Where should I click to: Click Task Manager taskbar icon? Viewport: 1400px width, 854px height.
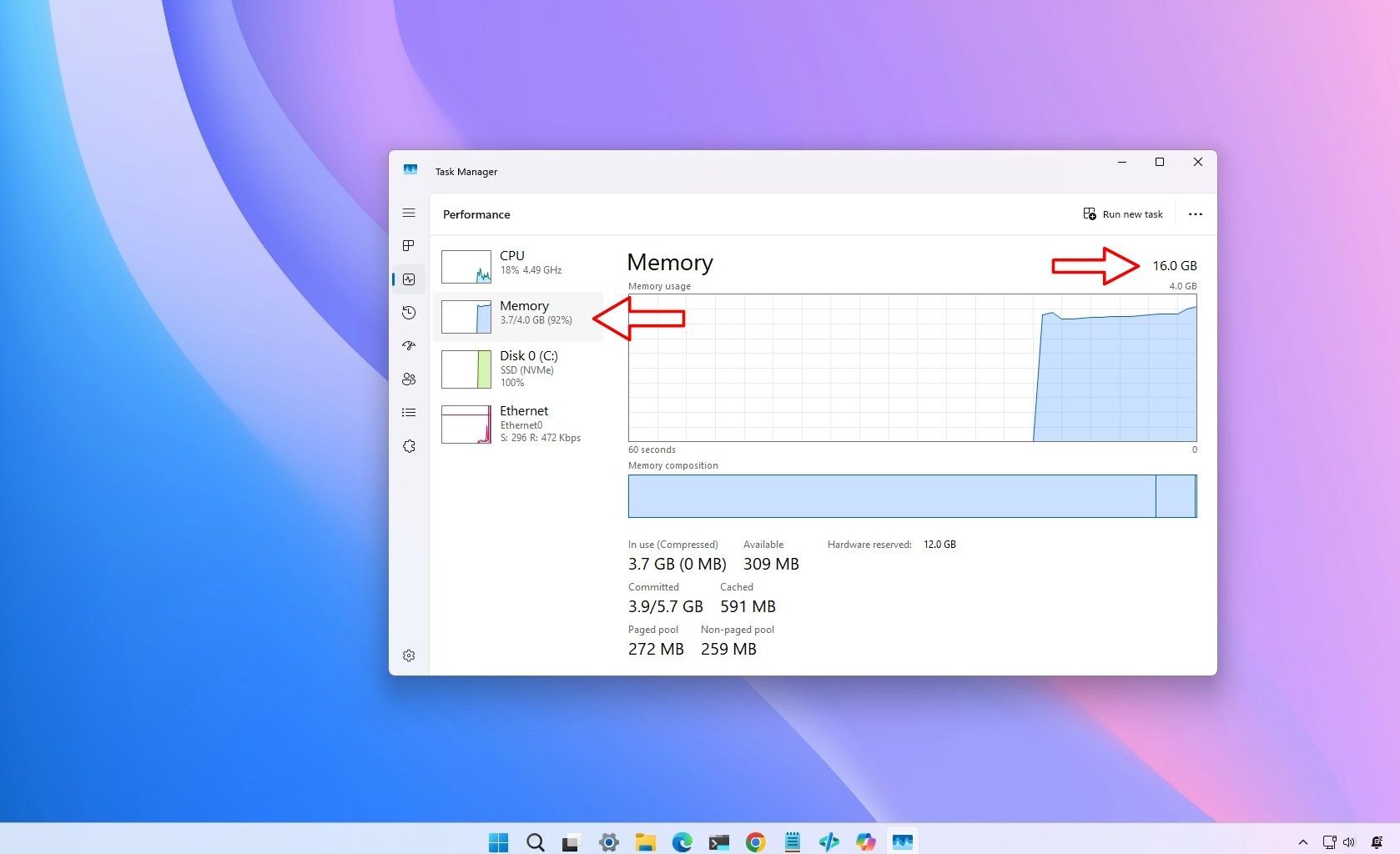(x=903, y=842)
